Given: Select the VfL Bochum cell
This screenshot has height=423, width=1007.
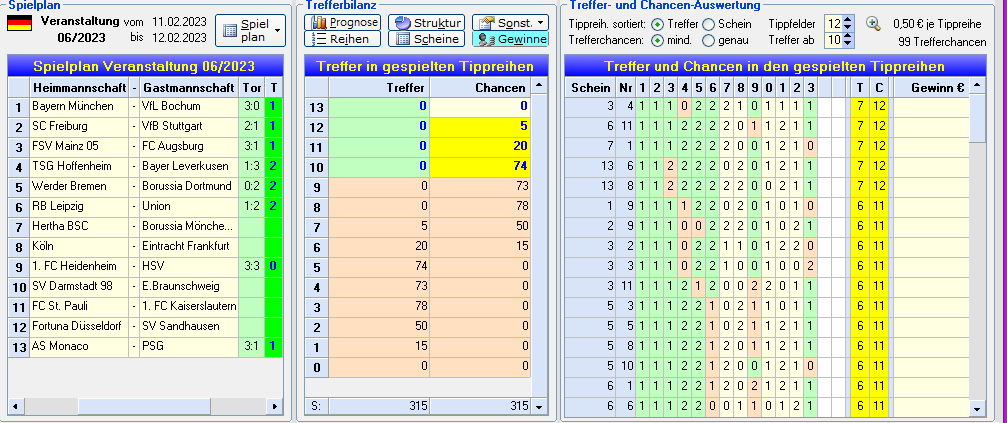Looking at the screenshot, I should (x=189, y=106).
